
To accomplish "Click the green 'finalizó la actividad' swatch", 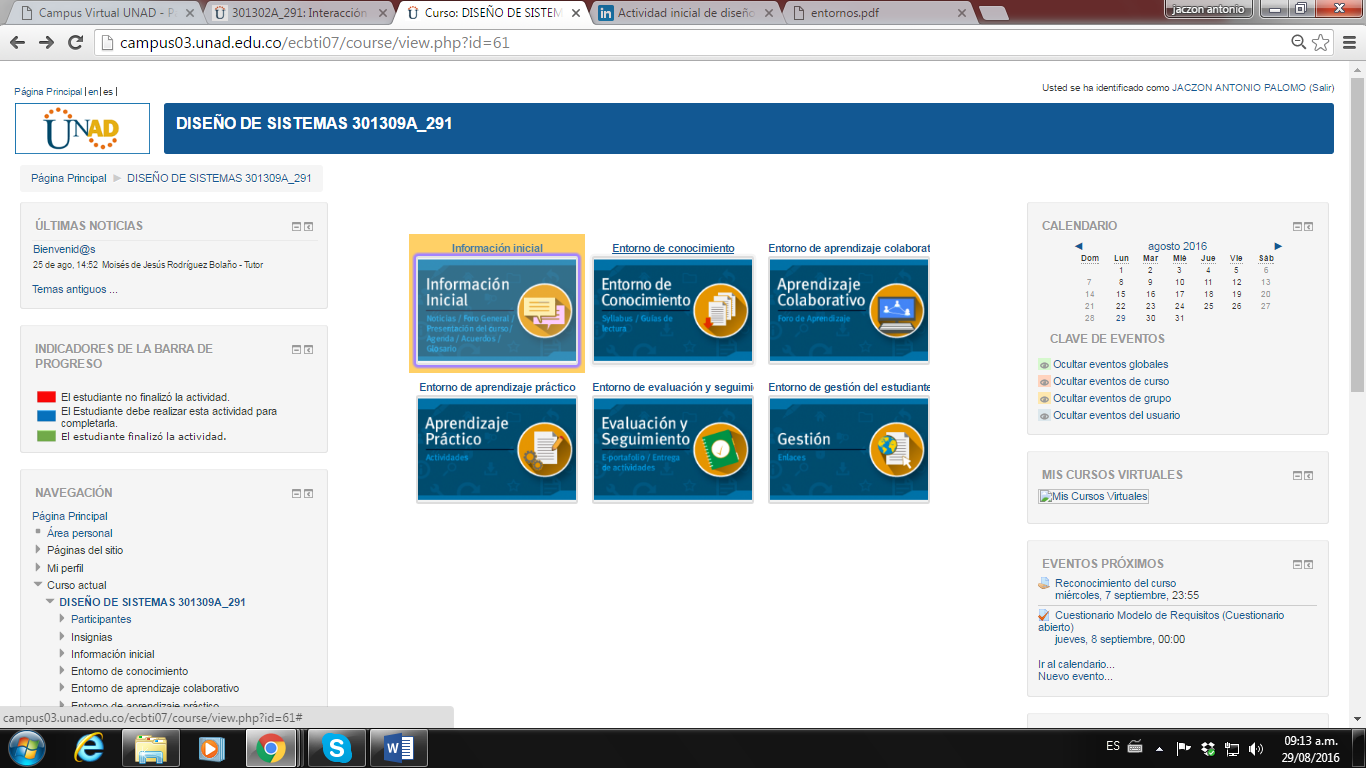I will coord(46,436).
